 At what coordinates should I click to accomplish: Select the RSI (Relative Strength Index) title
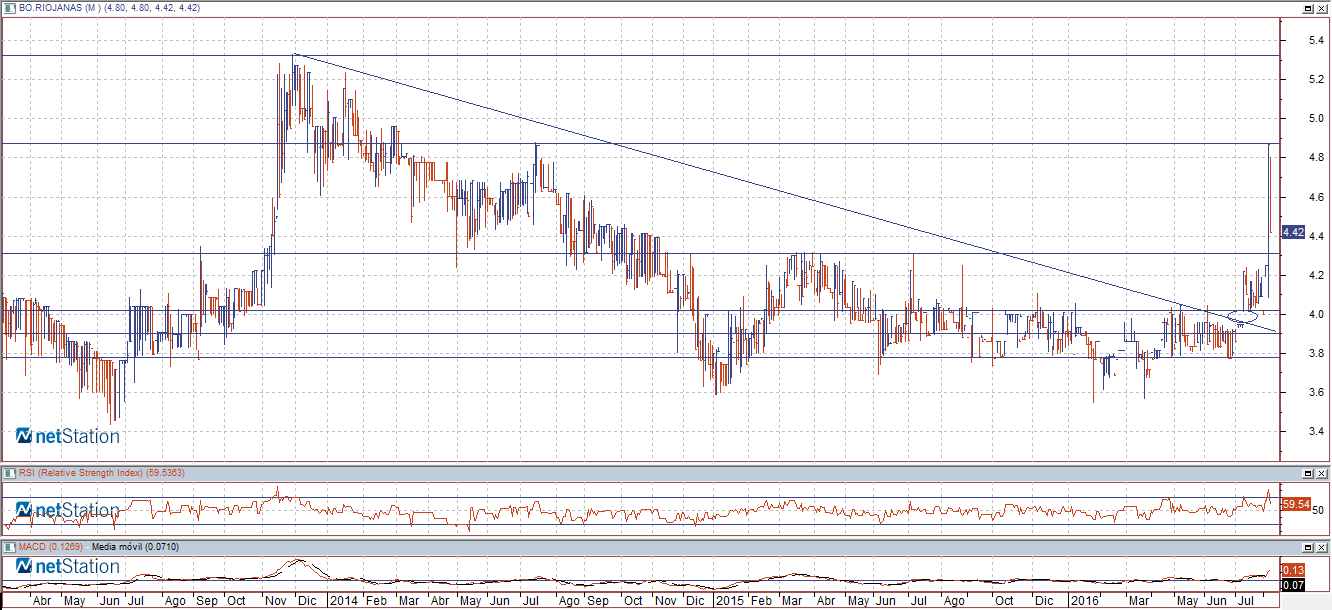click(81, 472)
